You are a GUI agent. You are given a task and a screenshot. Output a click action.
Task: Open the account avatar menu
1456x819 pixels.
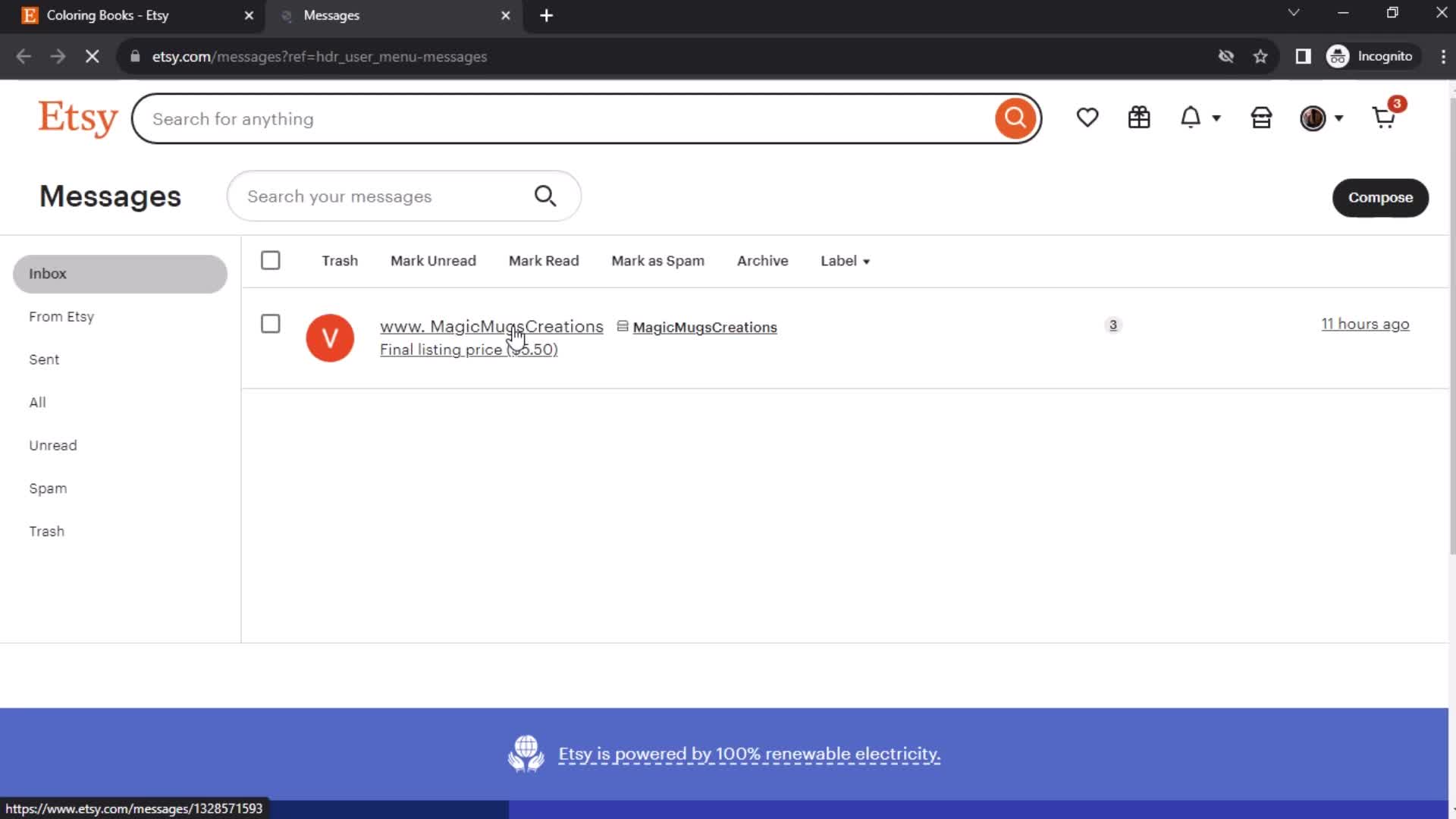pos(1321,118)
